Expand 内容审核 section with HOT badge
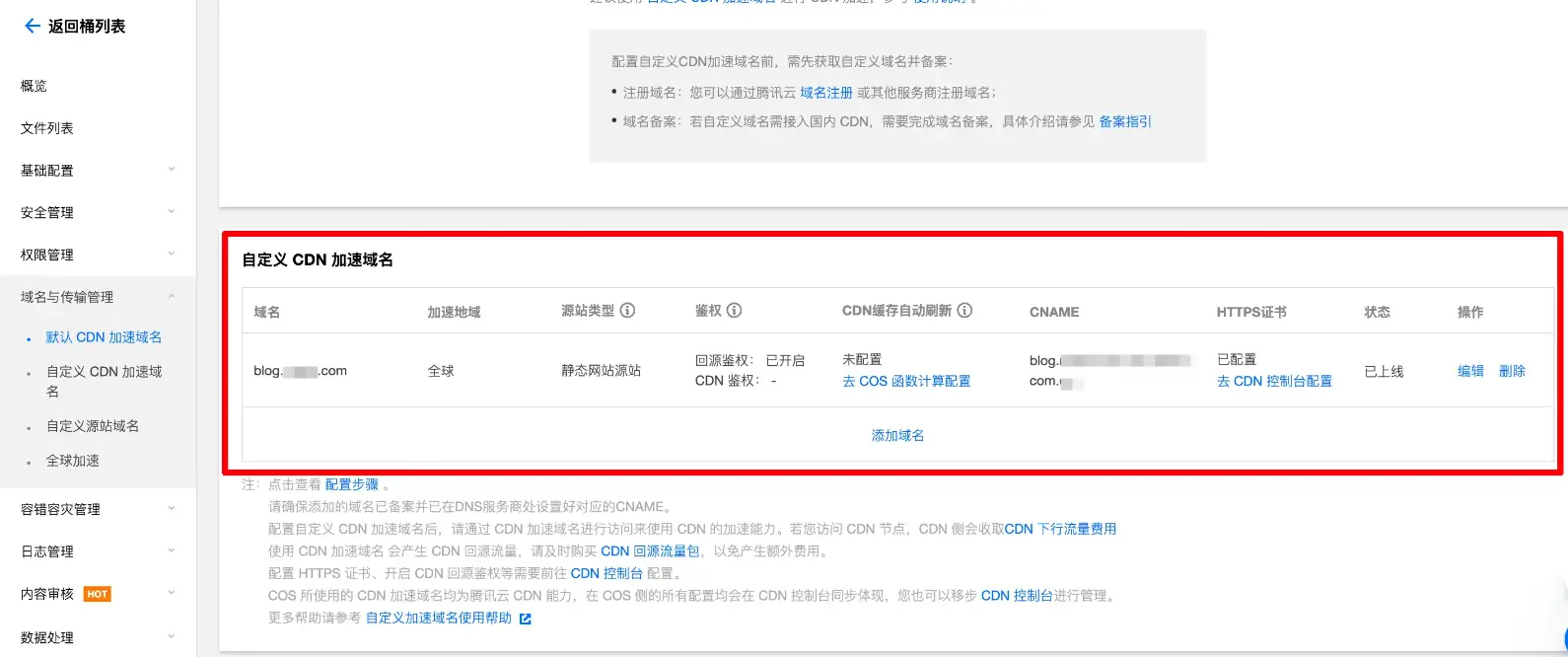The image size is (1568, 657). point(171,594)
